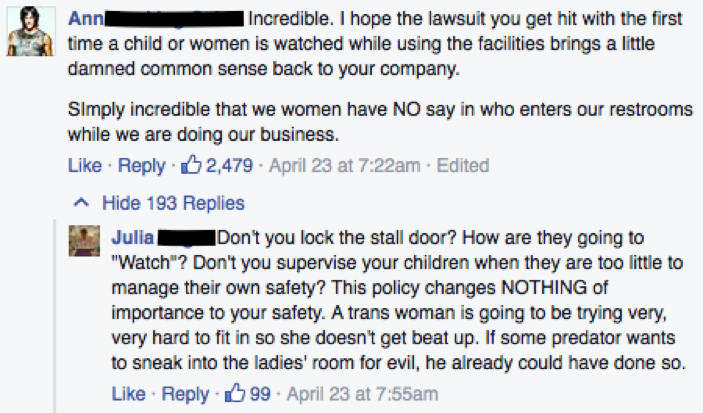Click the thumbs-up icon beside 2,479
The width and height of the screenshot is (703, 413).
(x=191, y=164)
